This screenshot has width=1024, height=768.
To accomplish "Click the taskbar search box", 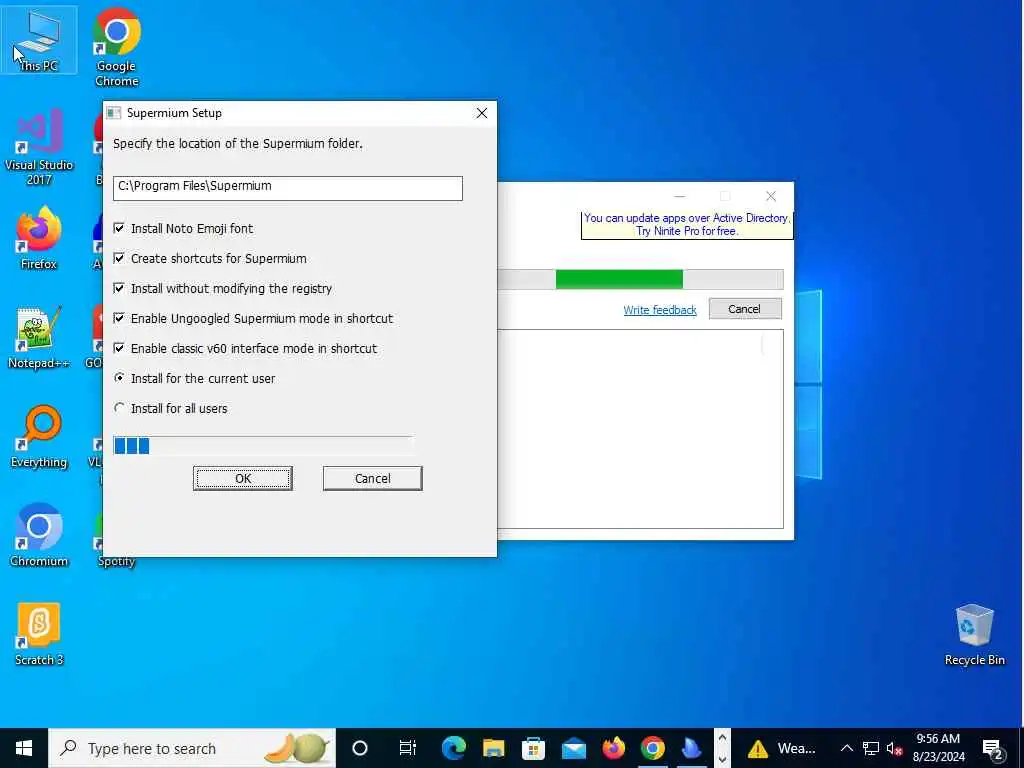I will click(x=192, y=748).
